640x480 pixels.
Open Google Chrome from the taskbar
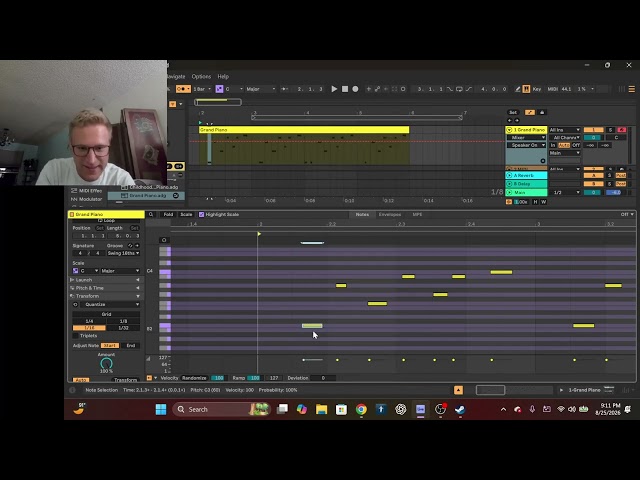point(361,409)
